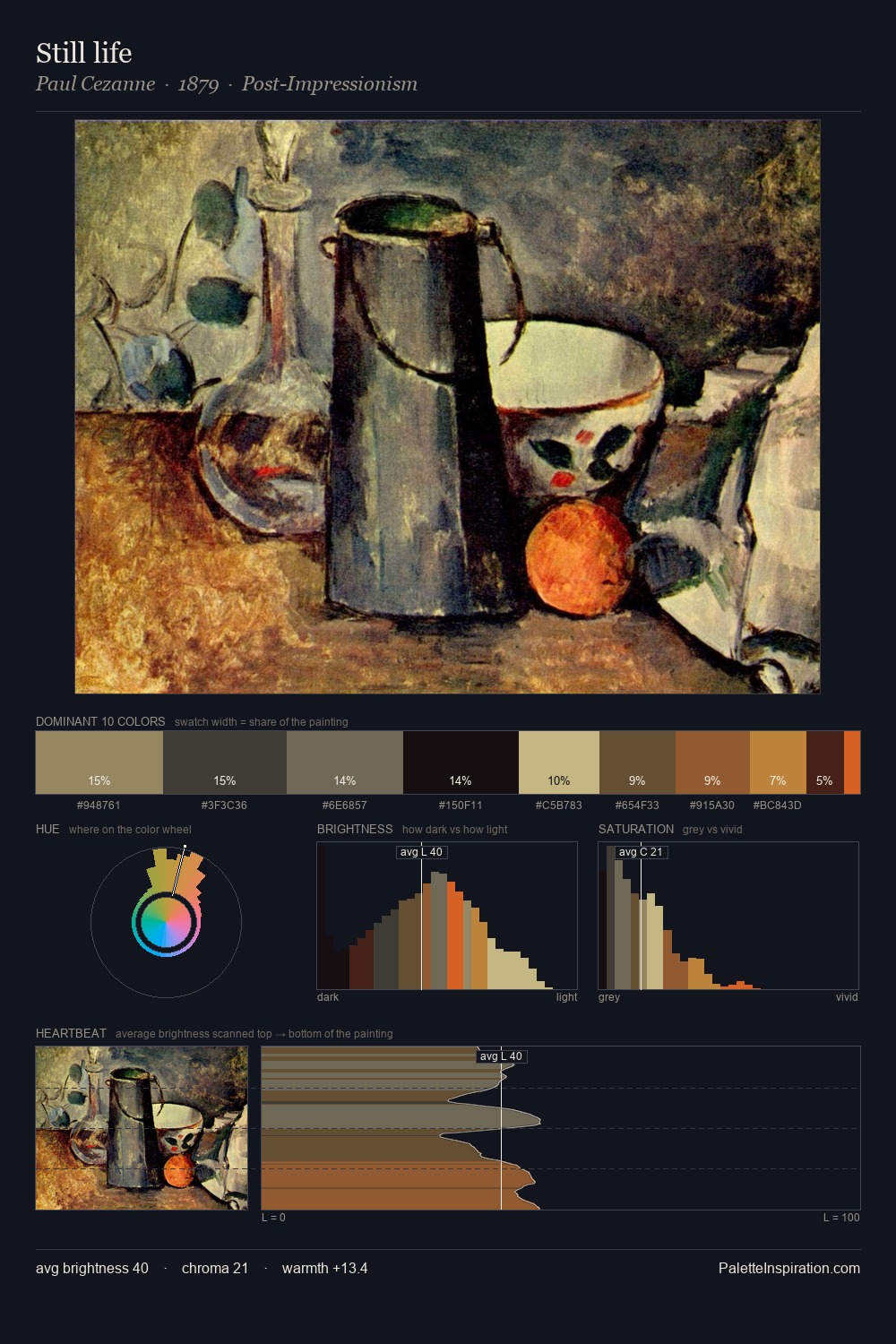Choose the #915A30 rust swatch
This screenshot has height=1344, width=896.
712,762
